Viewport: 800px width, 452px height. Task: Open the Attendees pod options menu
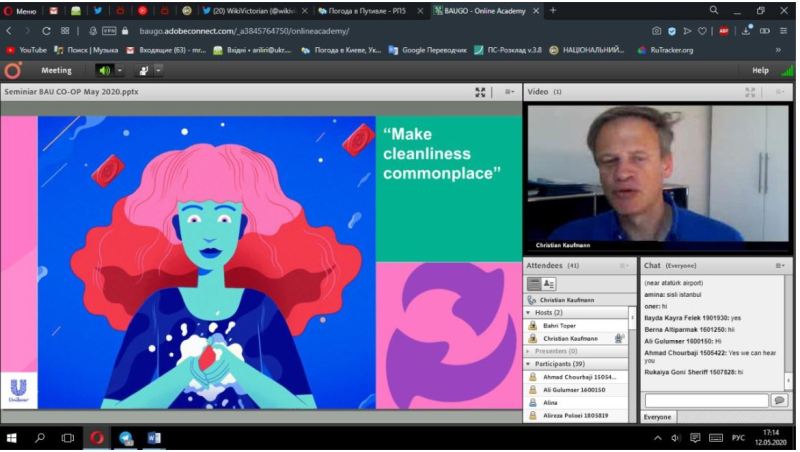[x=624, y=266]
